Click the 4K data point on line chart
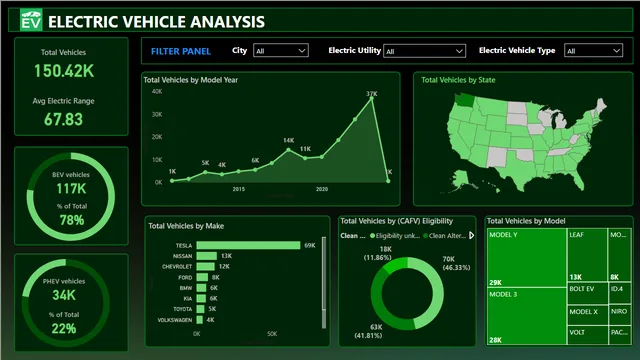 click(x=222, y=174)
